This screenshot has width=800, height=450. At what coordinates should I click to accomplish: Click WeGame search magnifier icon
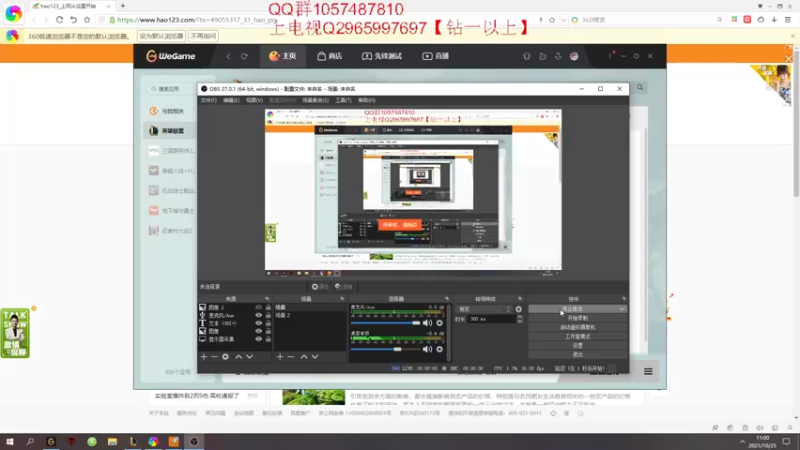pos(640,88)
